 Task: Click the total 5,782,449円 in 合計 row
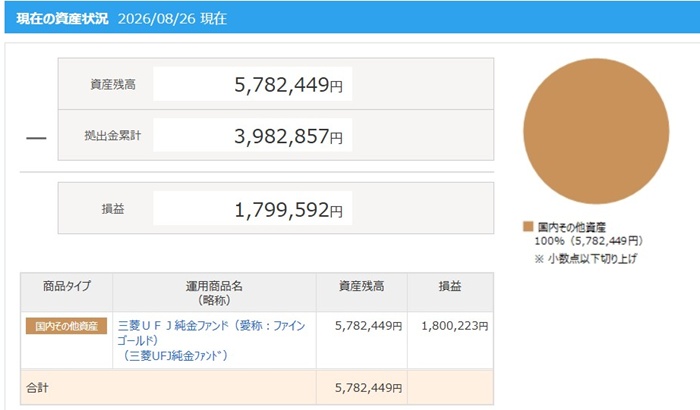tap(368, 388)
